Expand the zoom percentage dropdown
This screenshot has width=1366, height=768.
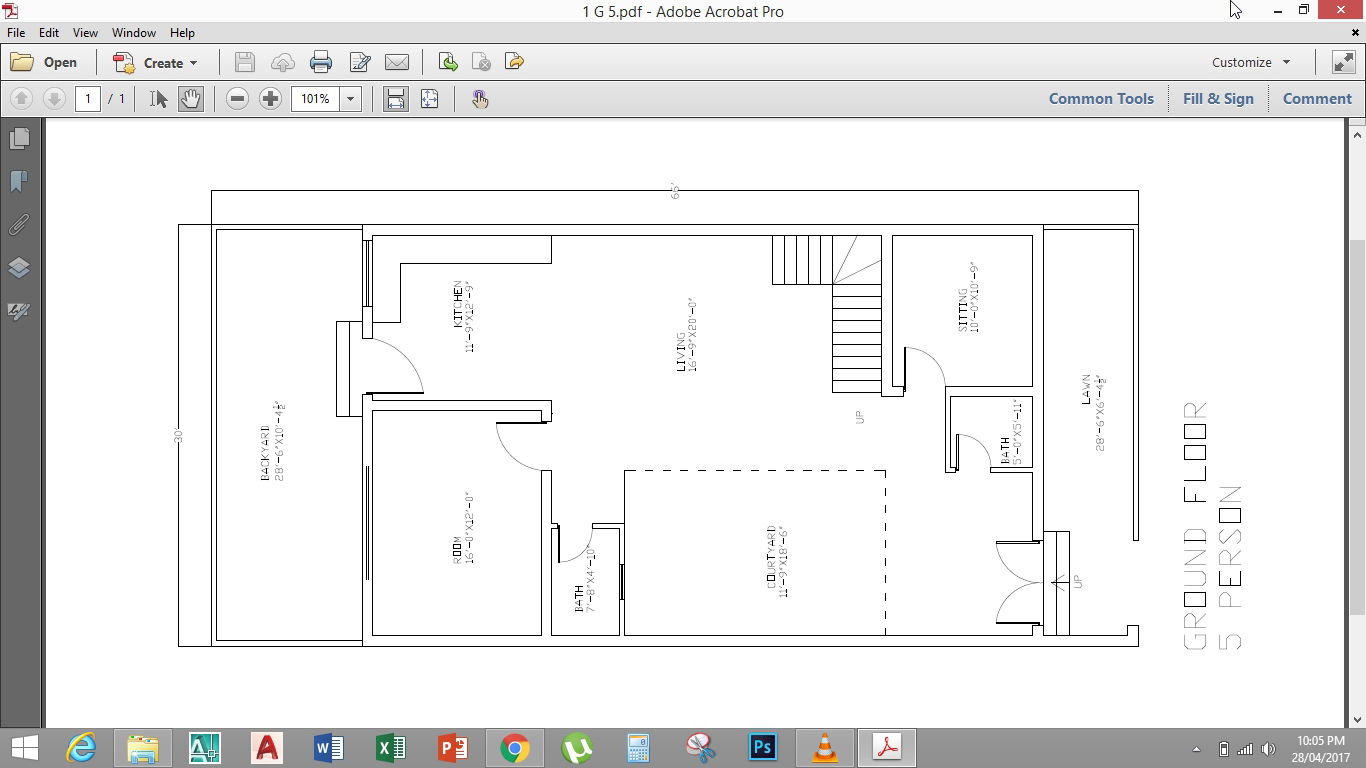click(350, 99)
